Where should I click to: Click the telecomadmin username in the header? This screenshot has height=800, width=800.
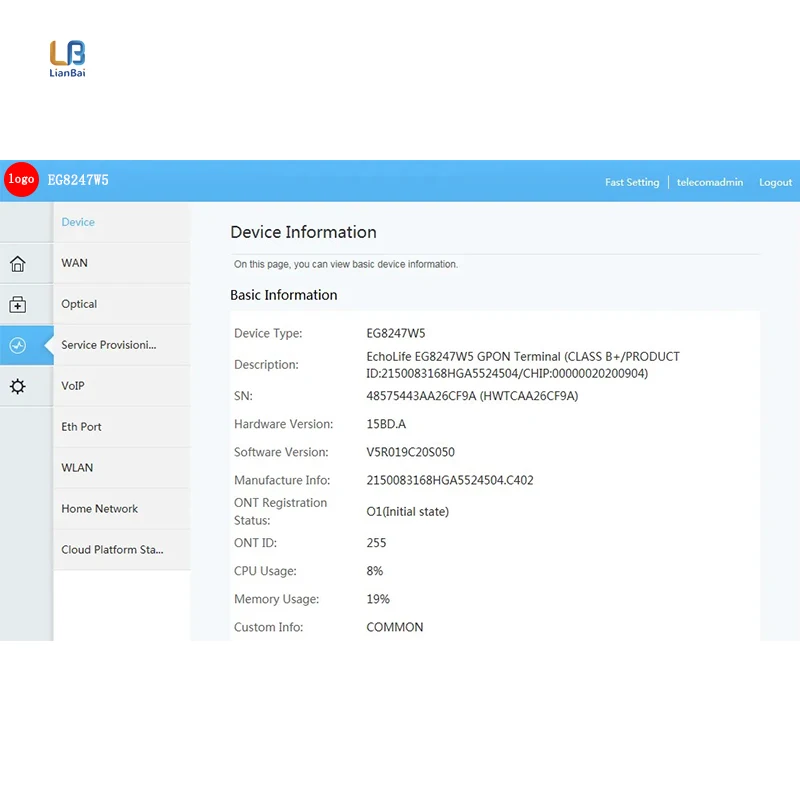[x=710, y=182]
